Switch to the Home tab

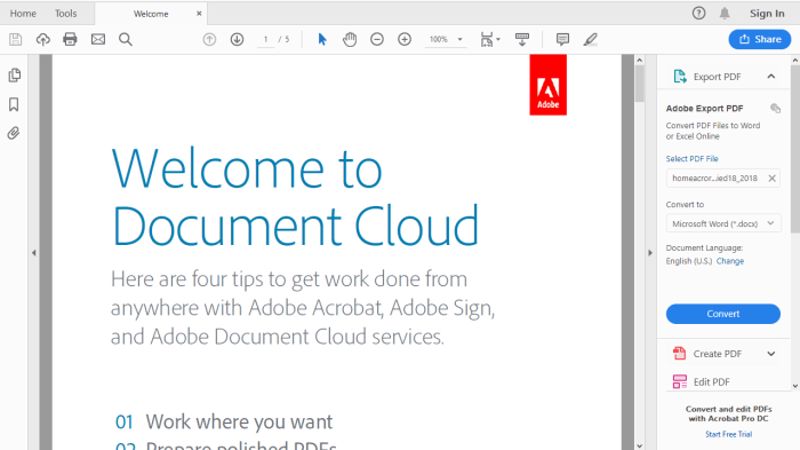(x=23, y=14)
